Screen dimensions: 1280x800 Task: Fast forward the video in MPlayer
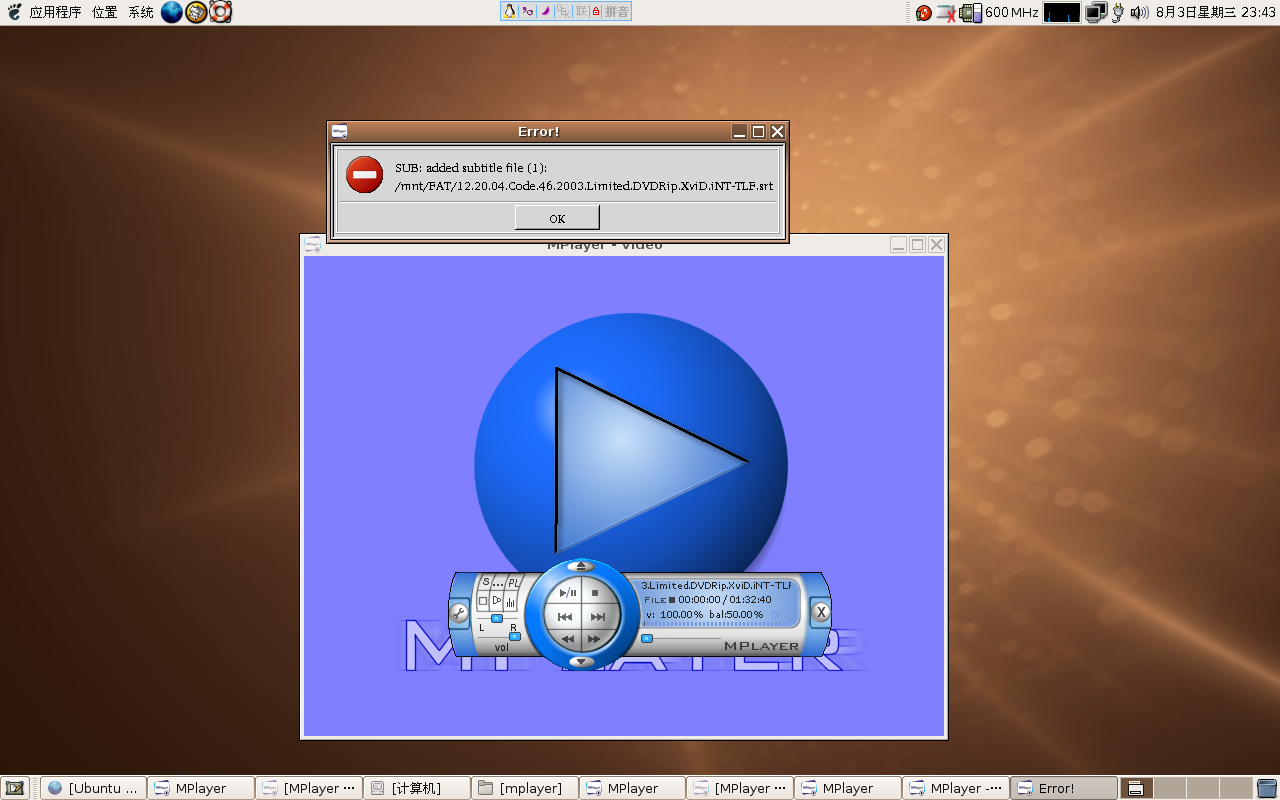594,639
